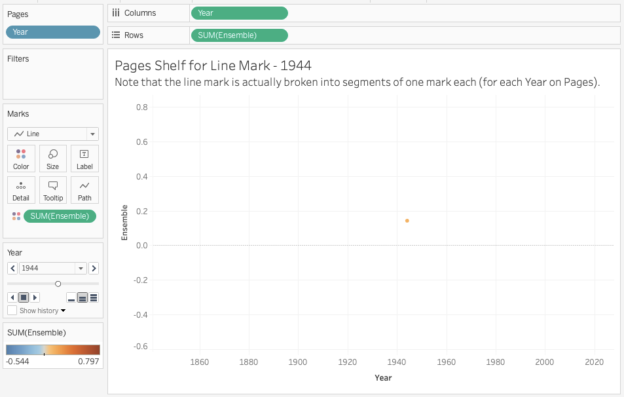
Task: Open the 1944 year dropdown
Action: coord(53,268)
